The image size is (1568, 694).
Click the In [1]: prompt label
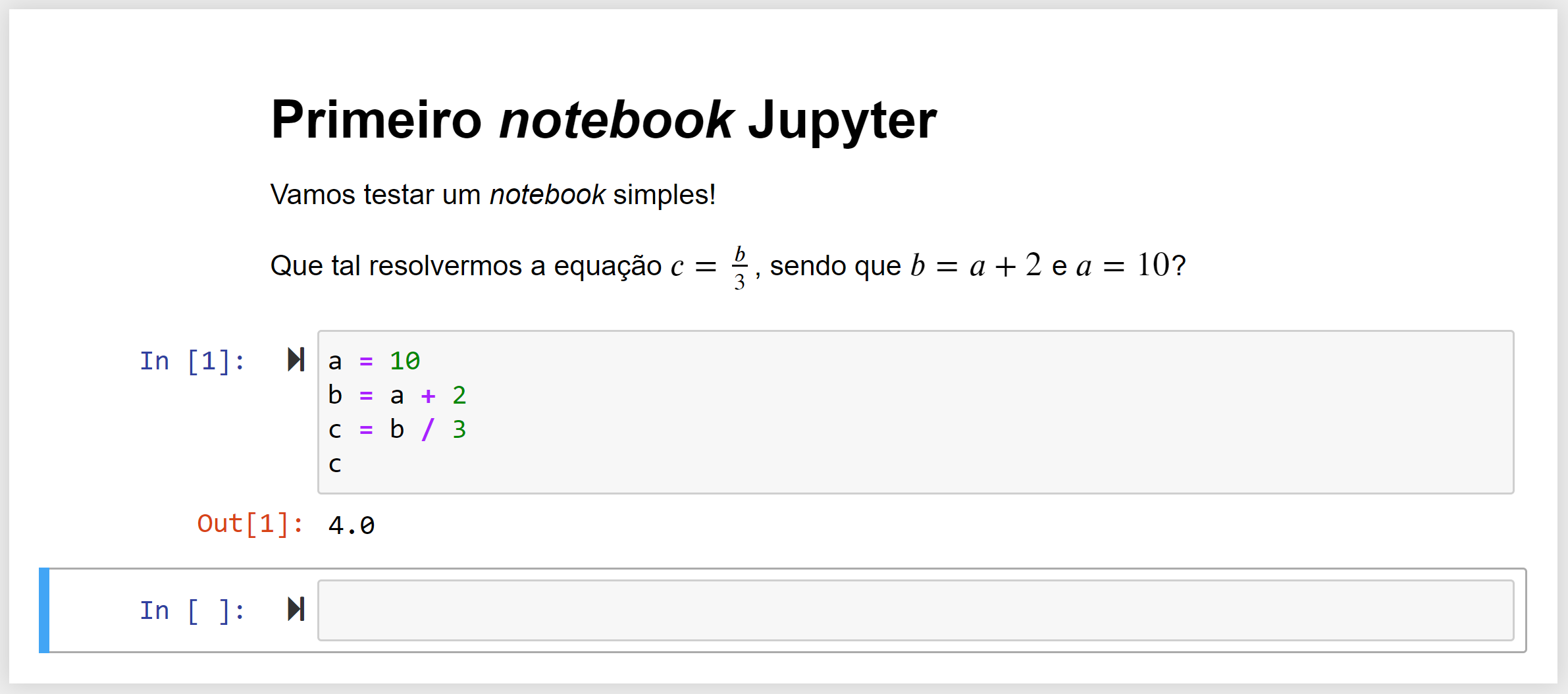coord(192,361)
